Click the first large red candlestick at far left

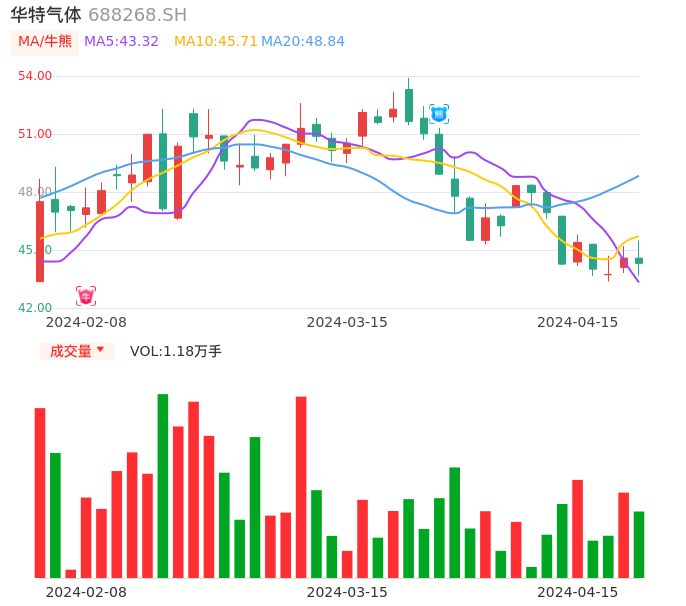(40, 241)
